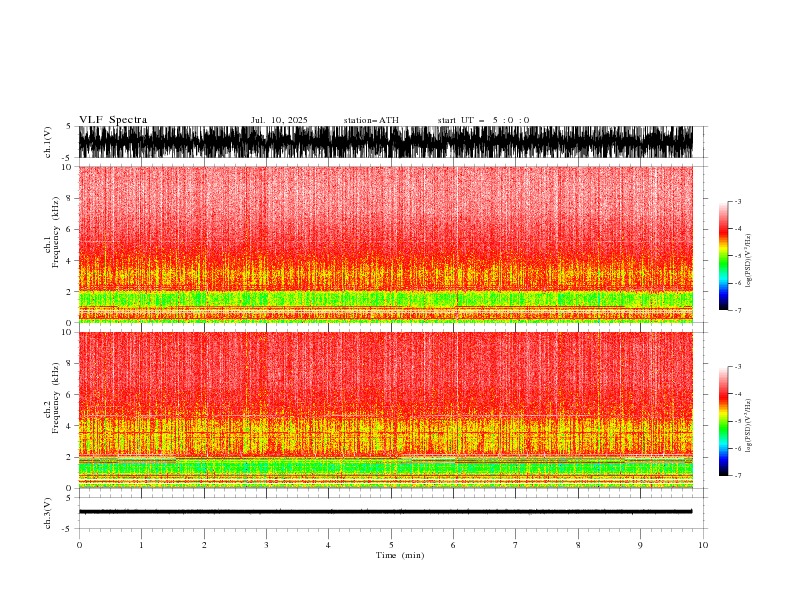This screenshot has height=612, width=792.
Task: Click the 8 kHz tick on ch.2 frequency axis
Action: pos(69,364)
